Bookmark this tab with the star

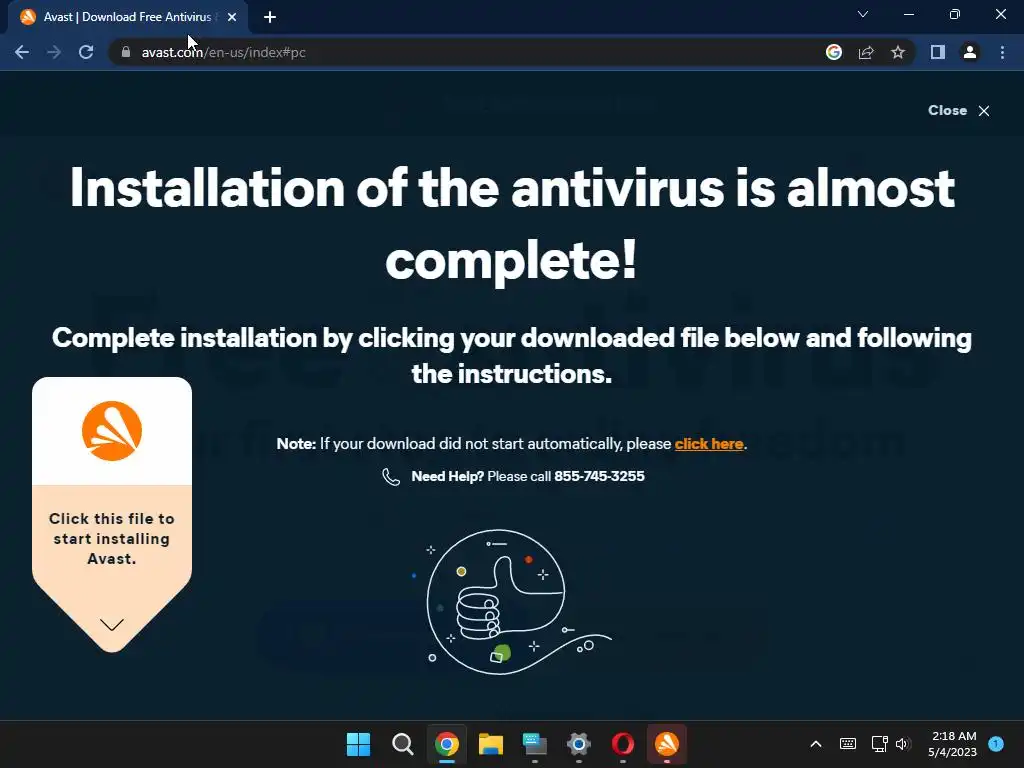(898, 52)
